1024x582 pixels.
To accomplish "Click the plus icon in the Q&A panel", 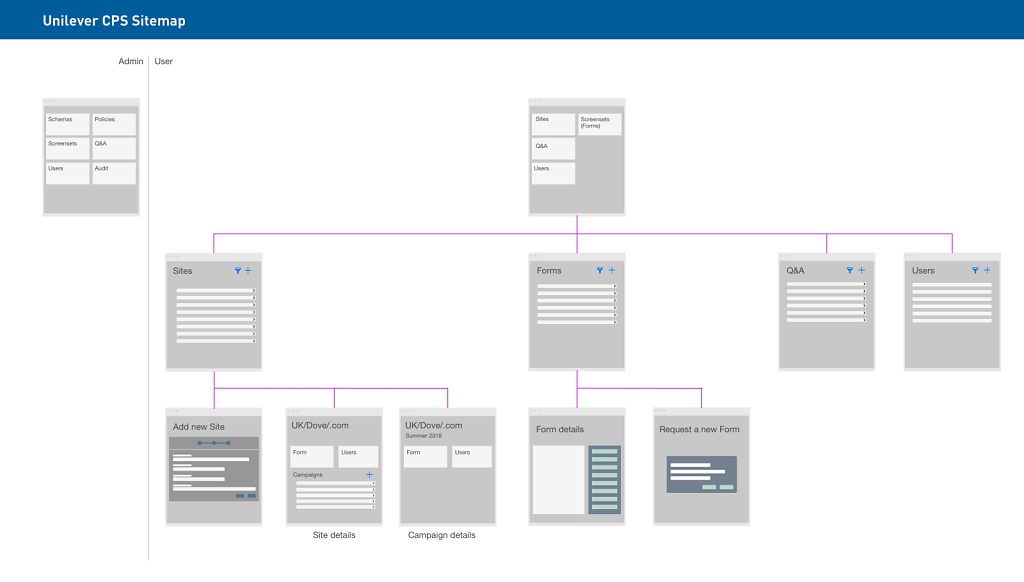I will pos(861,270).
